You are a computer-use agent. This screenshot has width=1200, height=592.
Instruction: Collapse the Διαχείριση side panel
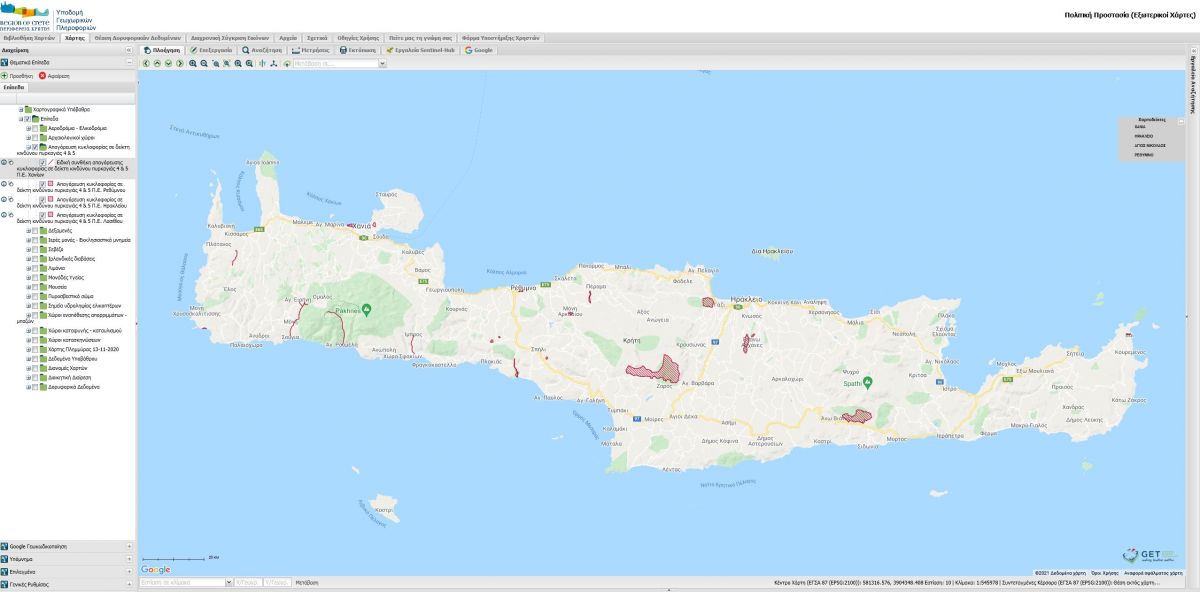[129, 50]
